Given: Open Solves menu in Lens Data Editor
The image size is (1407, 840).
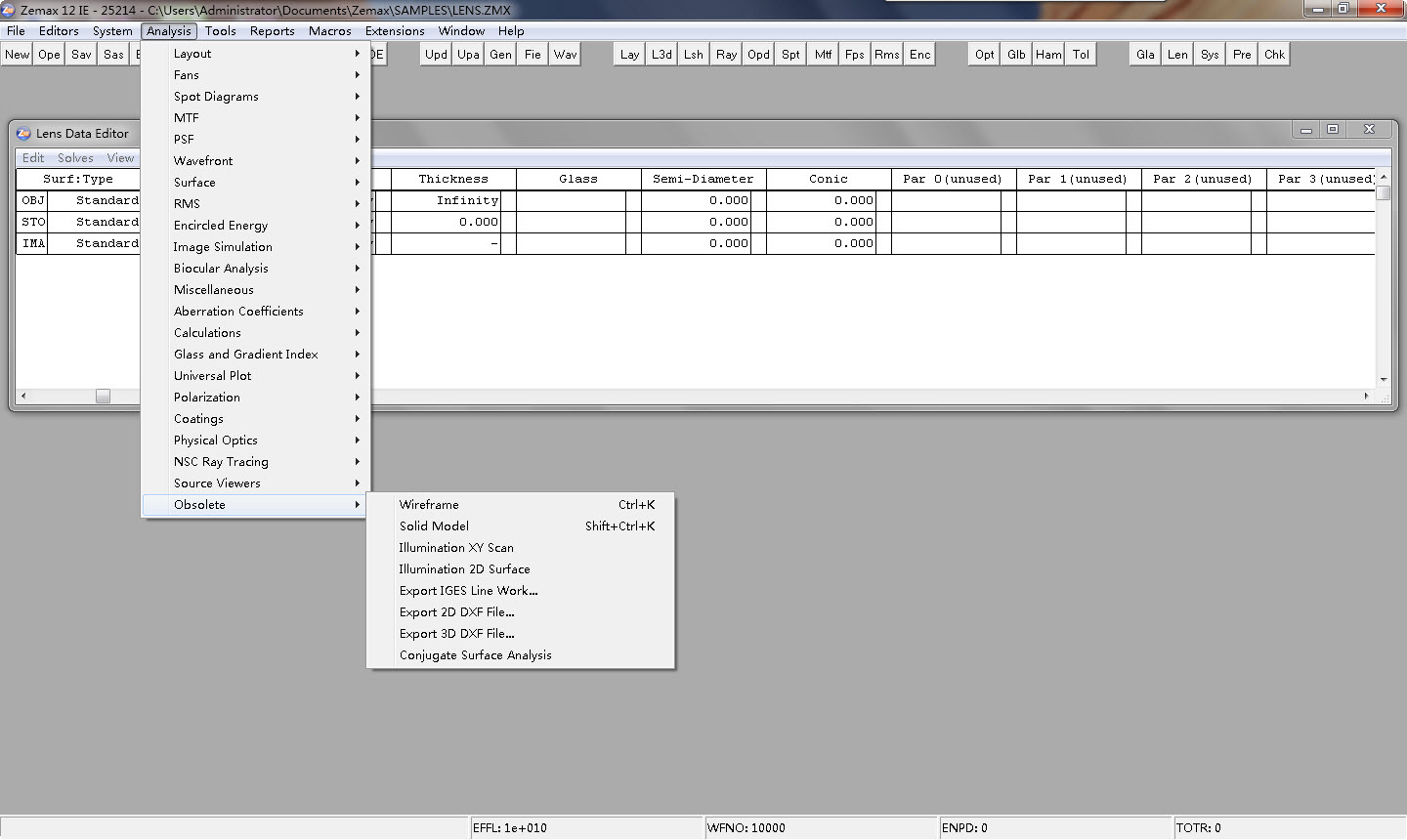Looking at the screenshot, I should point(75,158).
